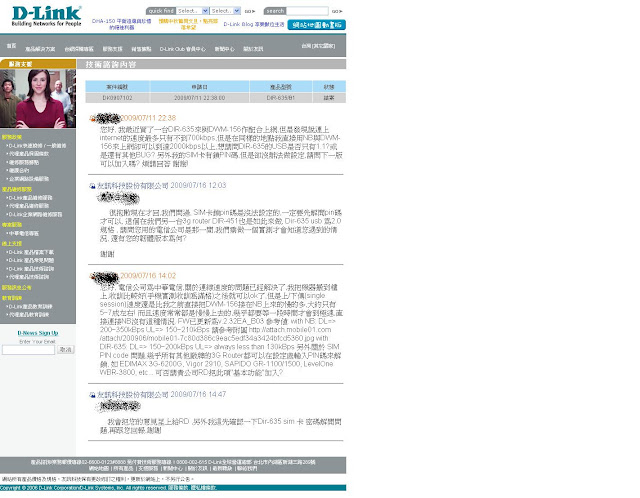The image size is (640, 498).
Task: Click product model cell DIR-635/B1
Action: pos(281,98)
